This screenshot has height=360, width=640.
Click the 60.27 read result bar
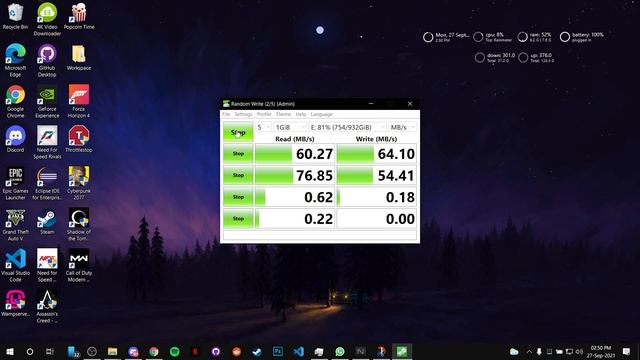[x=295, y=154]
